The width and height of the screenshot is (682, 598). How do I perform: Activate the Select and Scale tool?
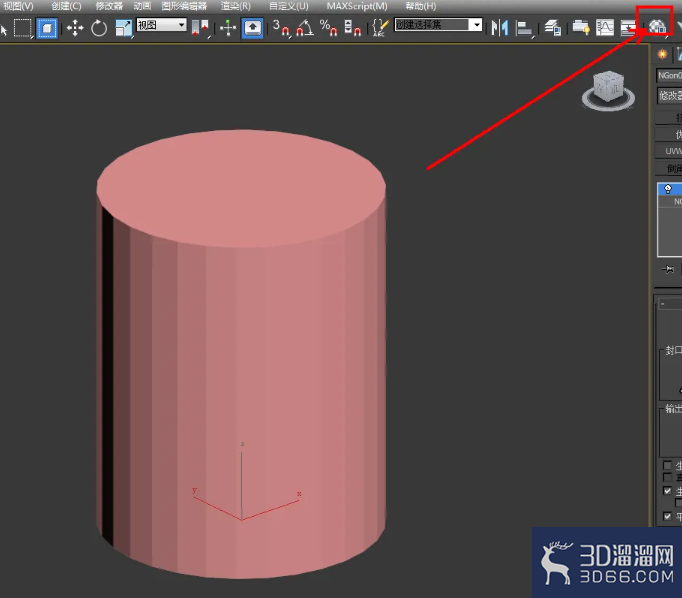coord(124,28)
